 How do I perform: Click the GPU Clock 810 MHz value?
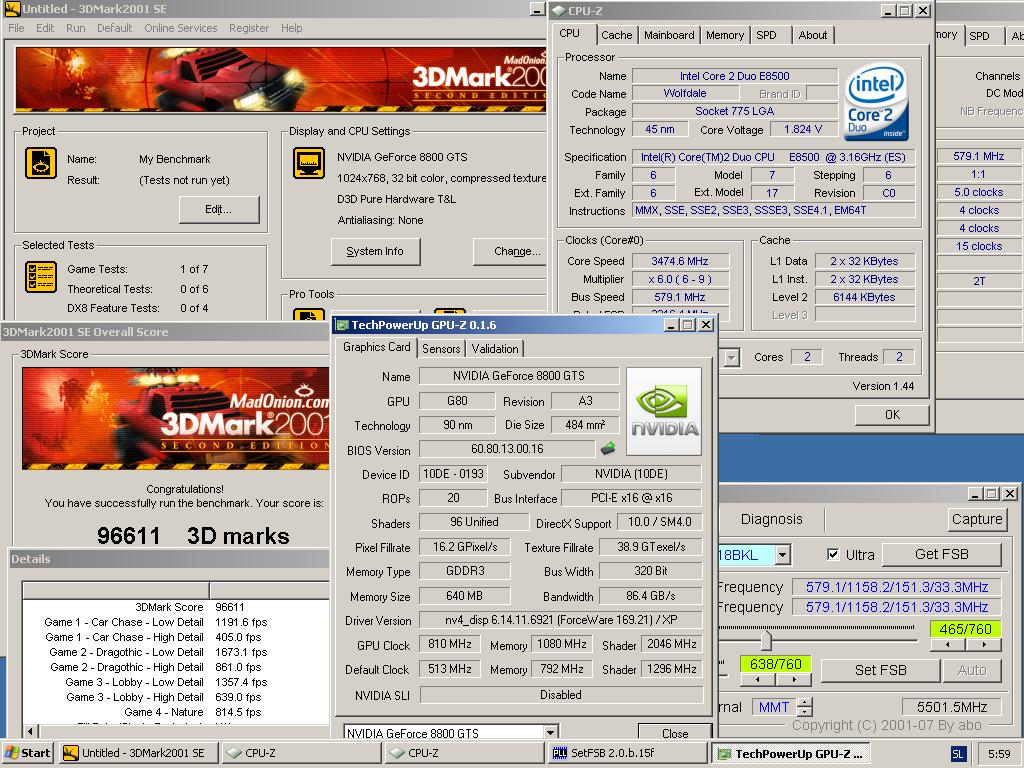pyautogui.click(x=450, y=644)
